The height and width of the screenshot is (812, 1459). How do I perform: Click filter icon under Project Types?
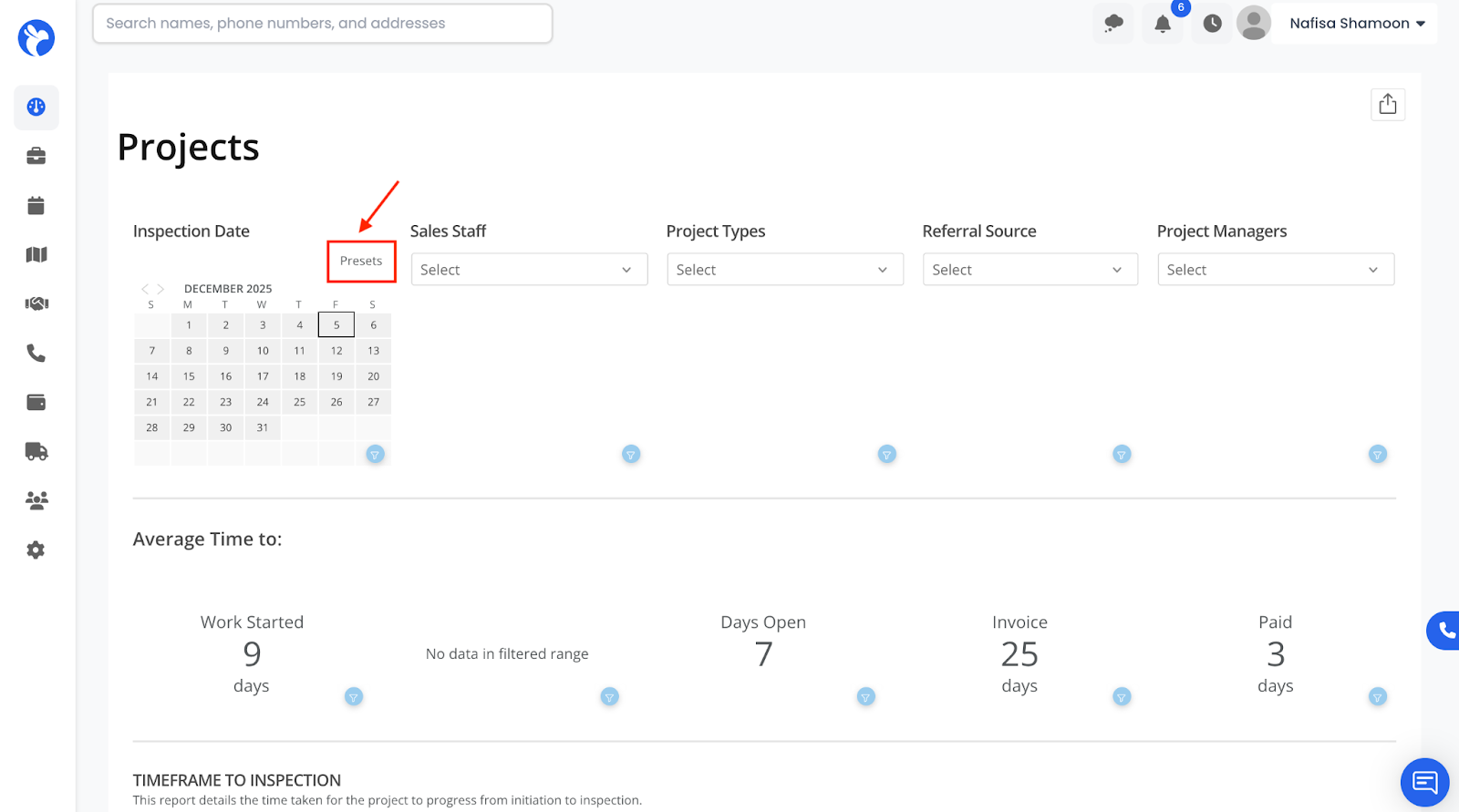click(886, 454)
